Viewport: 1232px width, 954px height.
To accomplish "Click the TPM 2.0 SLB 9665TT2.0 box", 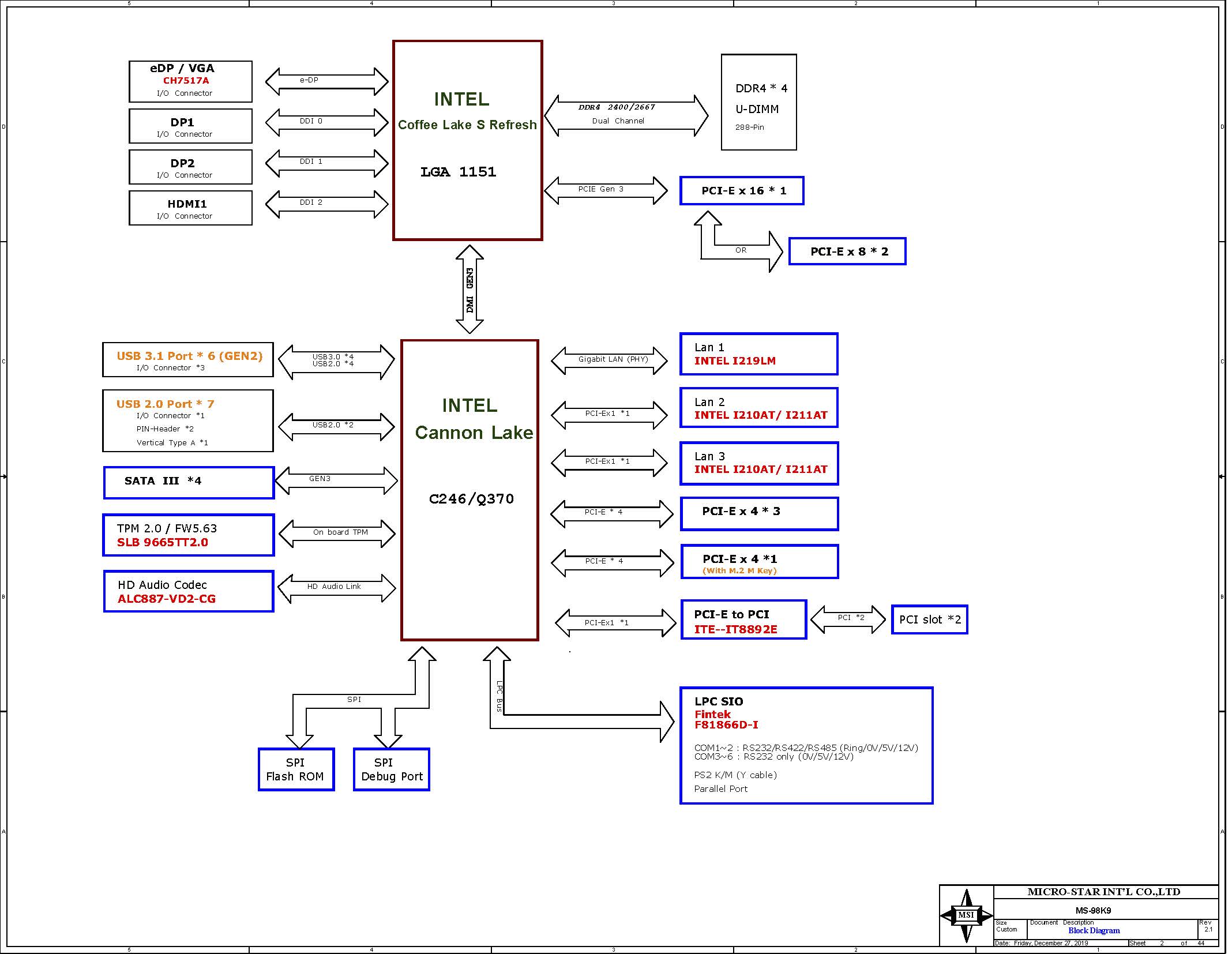I will tap(188, 535).
